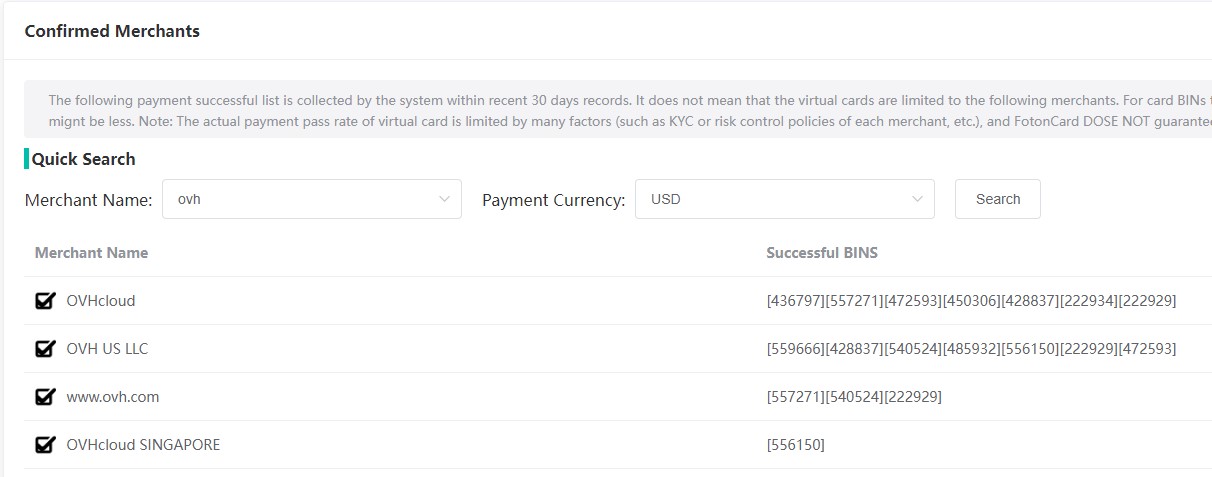The height and width of the screenshot is (477, 1212).
Task: Click the Successful BINS column header
Action: [822, 253]
